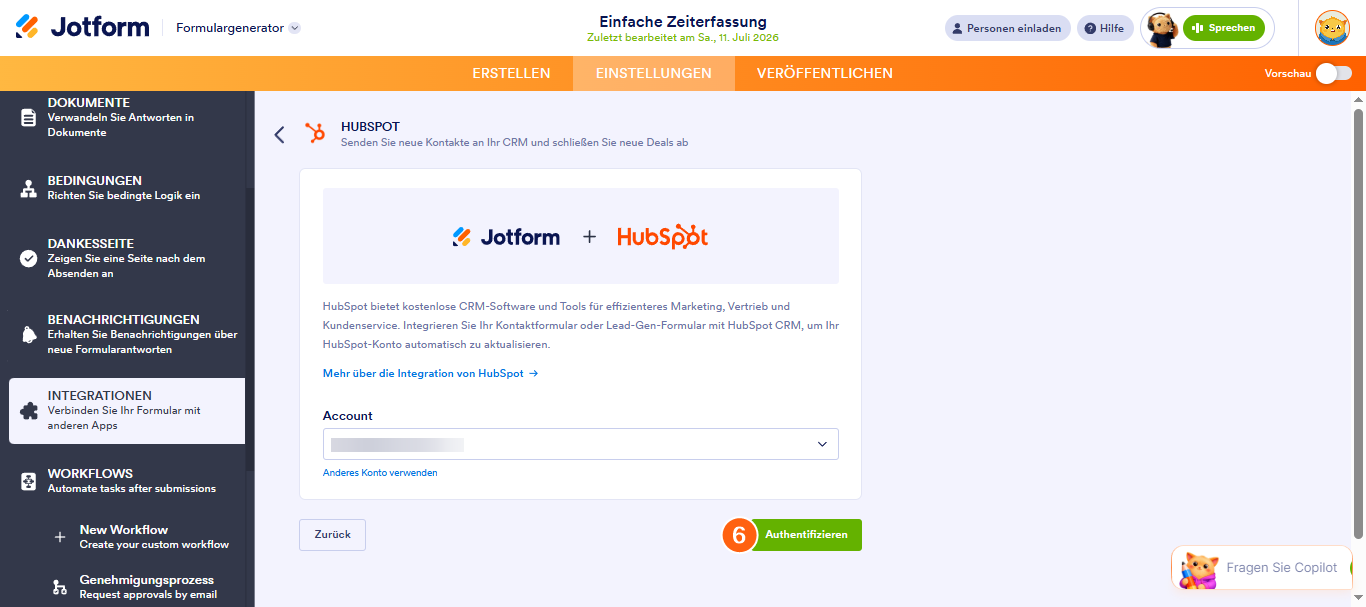Click Personen einladen button
This screenshot has height=607, width=1366.
click(1008, 28)
